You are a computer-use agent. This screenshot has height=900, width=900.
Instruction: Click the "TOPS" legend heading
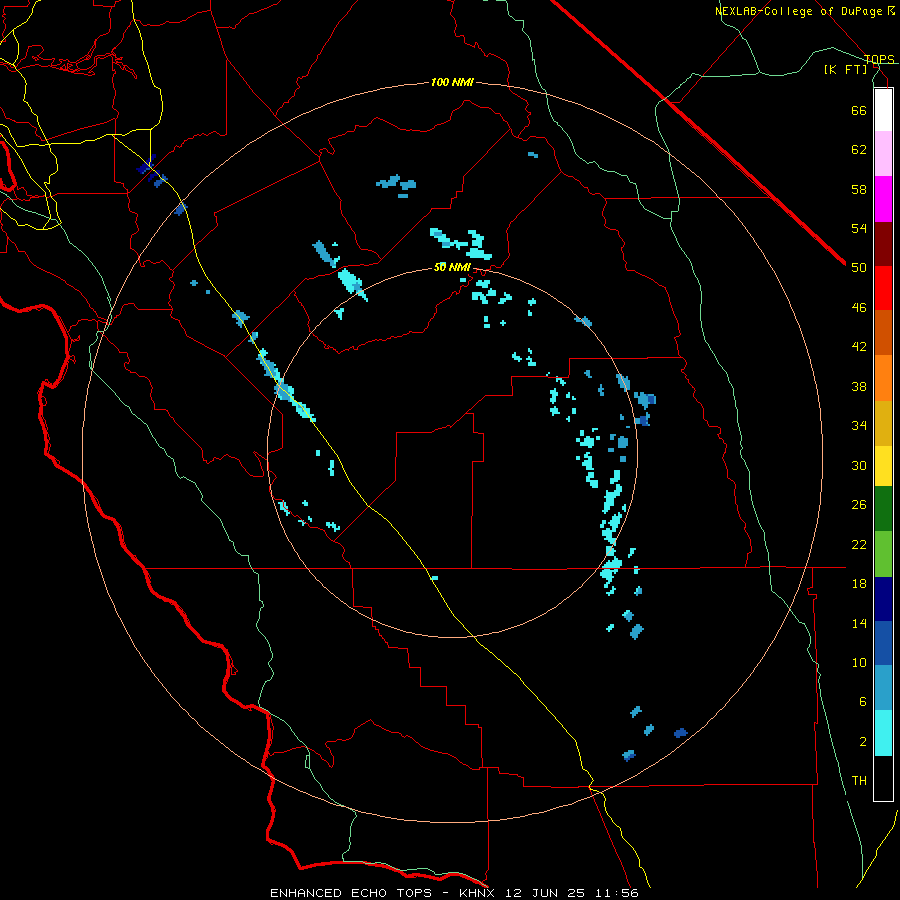point(879,59)
